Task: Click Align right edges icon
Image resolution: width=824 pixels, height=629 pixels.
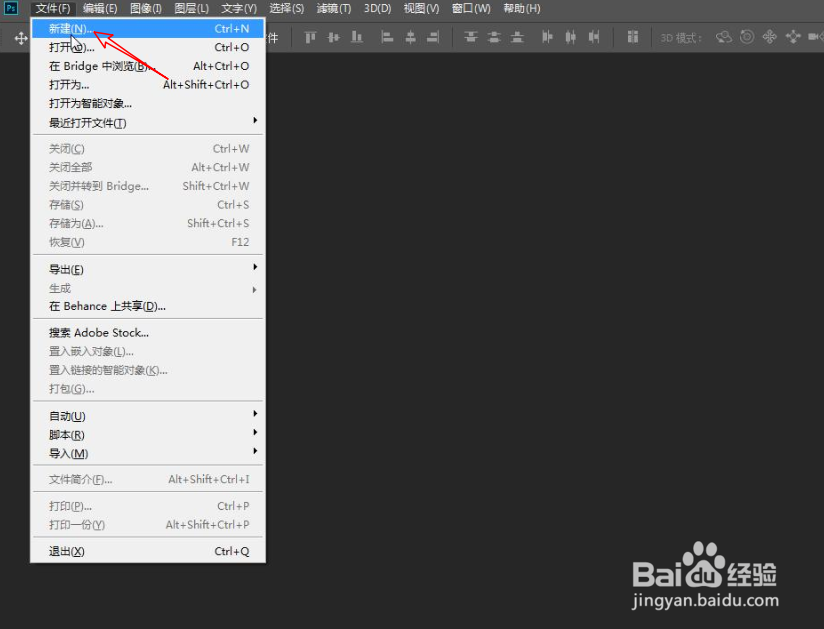Action: pos(433,37)
